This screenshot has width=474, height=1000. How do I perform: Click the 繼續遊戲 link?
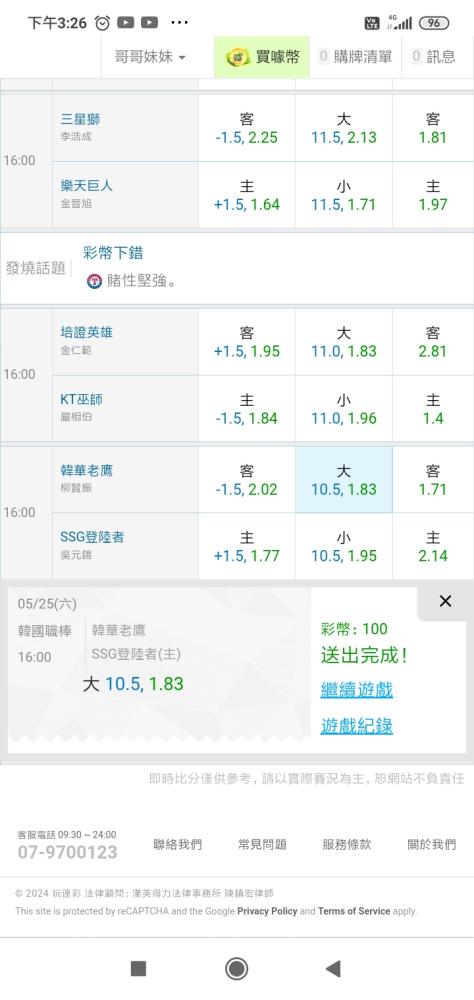(357, 689)
